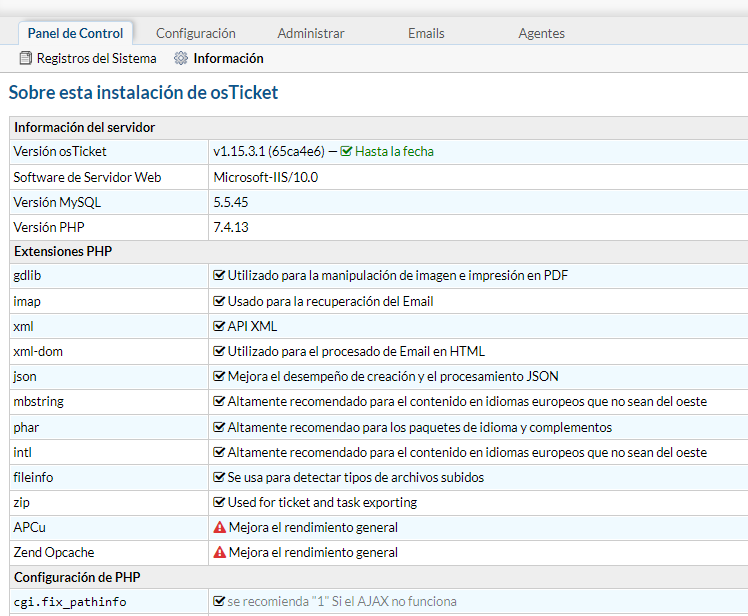Click the check icon in fileinfo row
Screen dimensions: 748x616
tap(218, 477)
